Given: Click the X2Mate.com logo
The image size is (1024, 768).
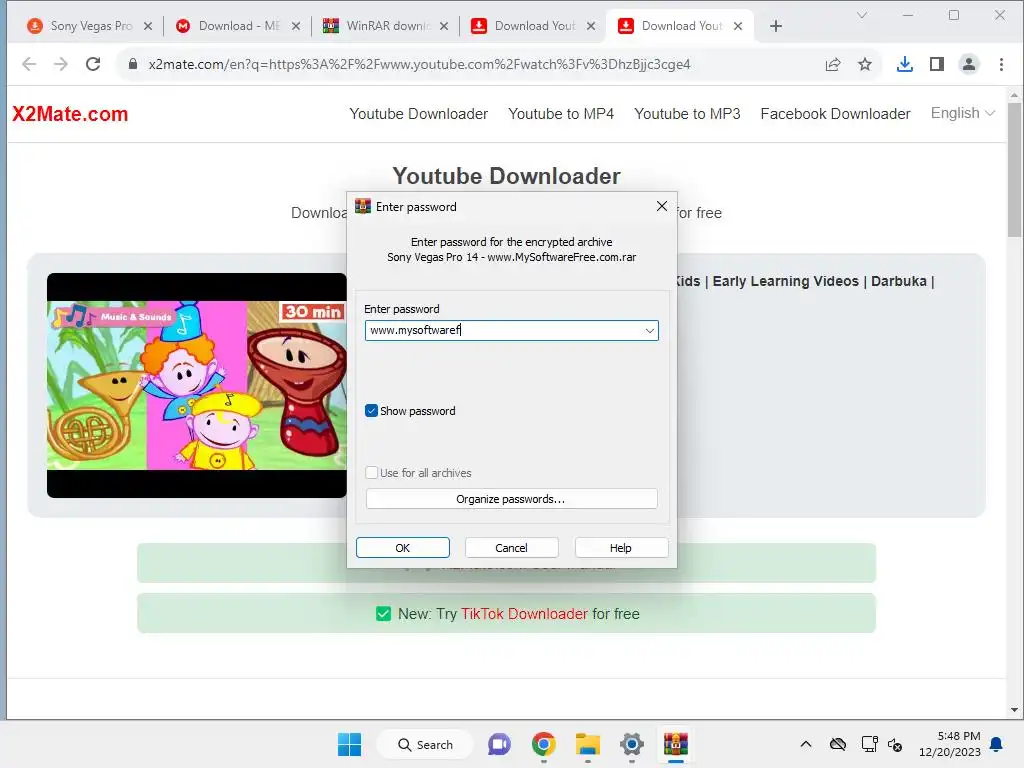Looking at the screenshot, I should pyautogui.click(x=70, y=114).
